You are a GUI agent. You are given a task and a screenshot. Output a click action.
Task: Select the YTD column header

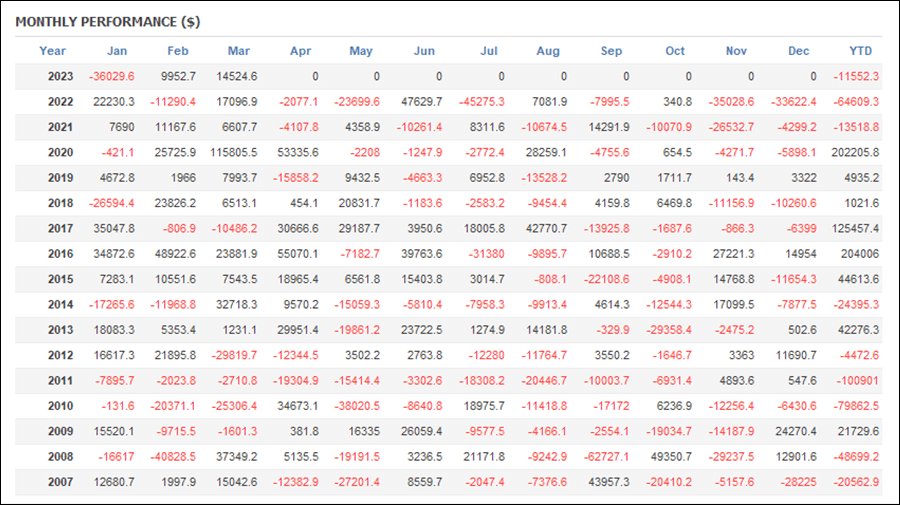pos(860,51)
